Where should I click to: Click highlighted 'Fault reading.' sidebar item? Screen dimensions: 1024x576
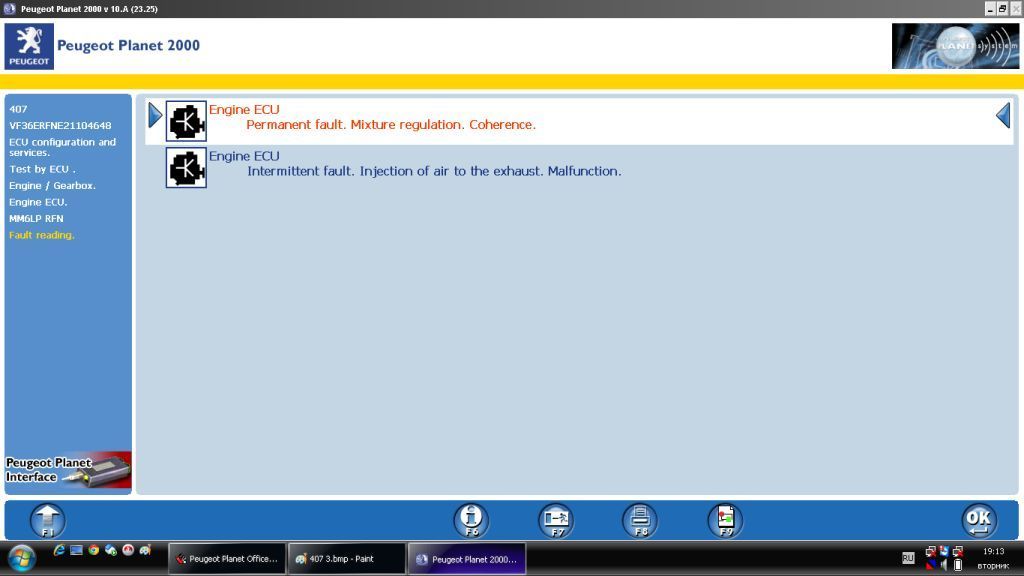tap(41, 235)
